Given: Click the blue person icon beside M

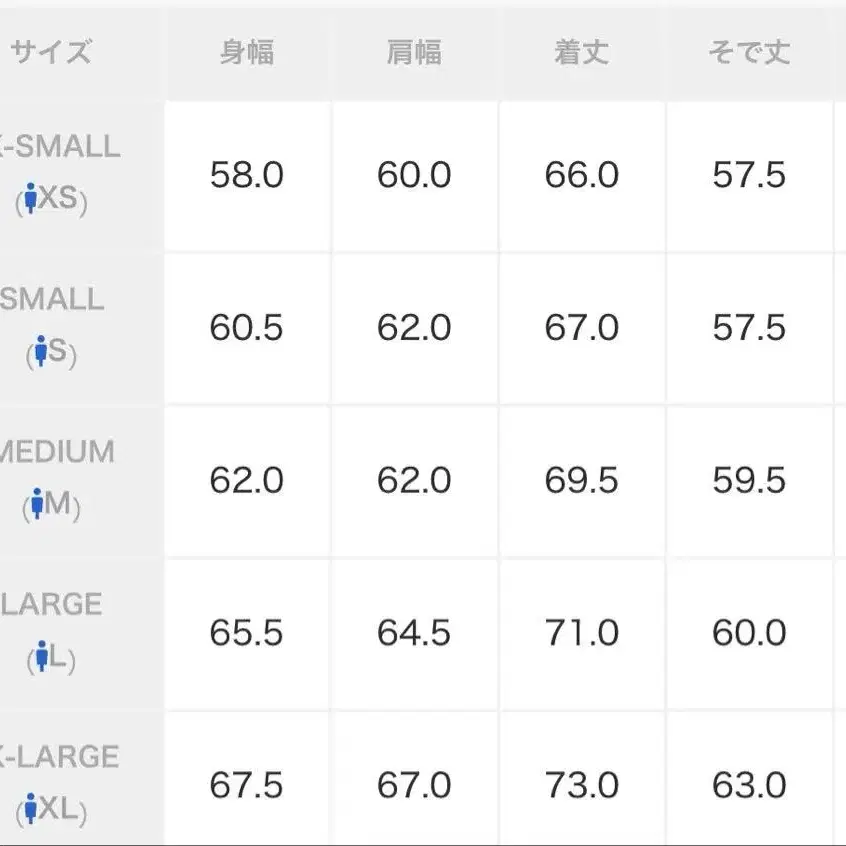Looking at the screenshot, I should click(38, 505).
